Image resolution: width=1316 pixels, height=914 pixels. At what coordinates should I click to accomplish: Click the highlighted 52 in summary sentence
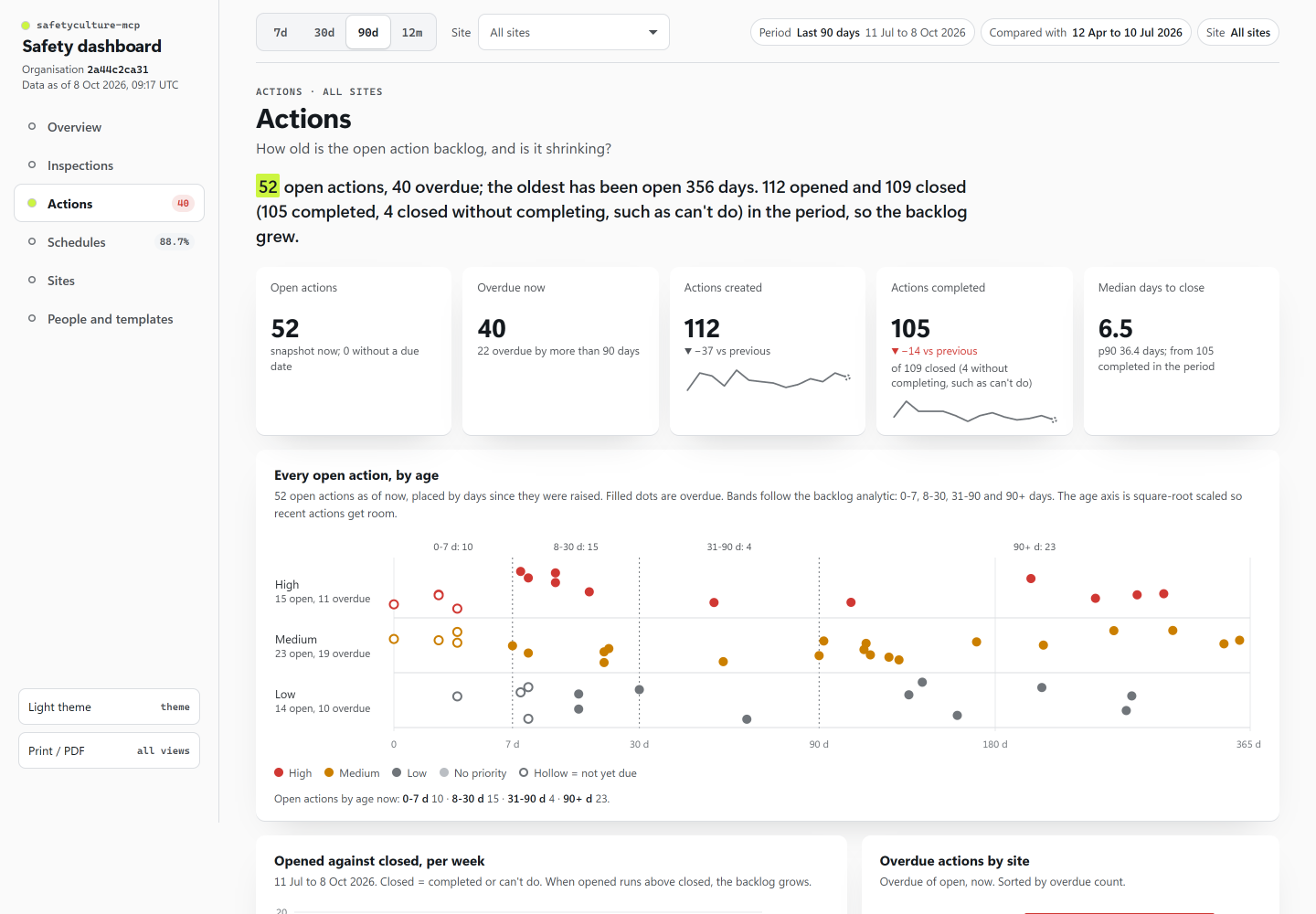tap(268, 186)
